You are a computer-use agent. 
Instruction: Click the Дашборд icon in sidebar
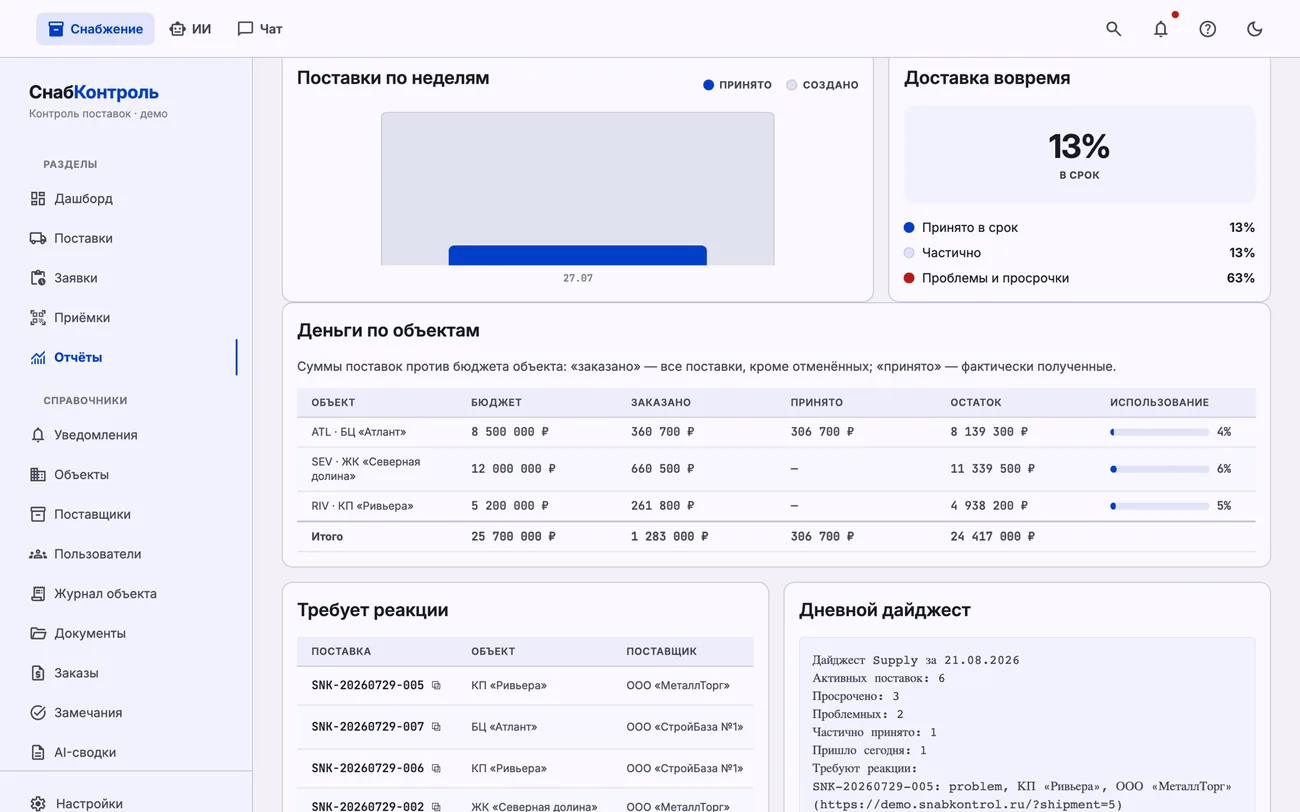pyautogui.click(x=38, y=198)
